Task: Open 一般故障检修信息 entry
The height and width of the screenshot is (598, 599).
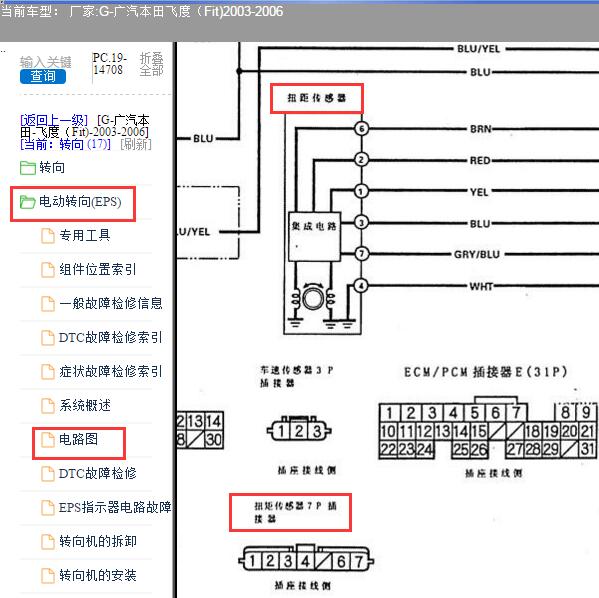Action: 111,303
